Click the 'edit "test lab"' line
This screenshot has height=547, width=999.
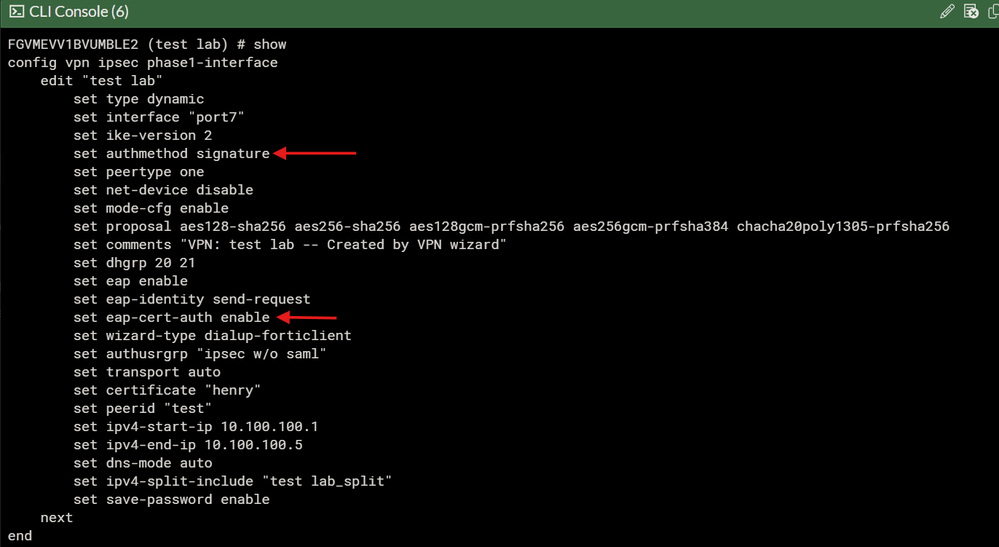(x=101, y=81)
